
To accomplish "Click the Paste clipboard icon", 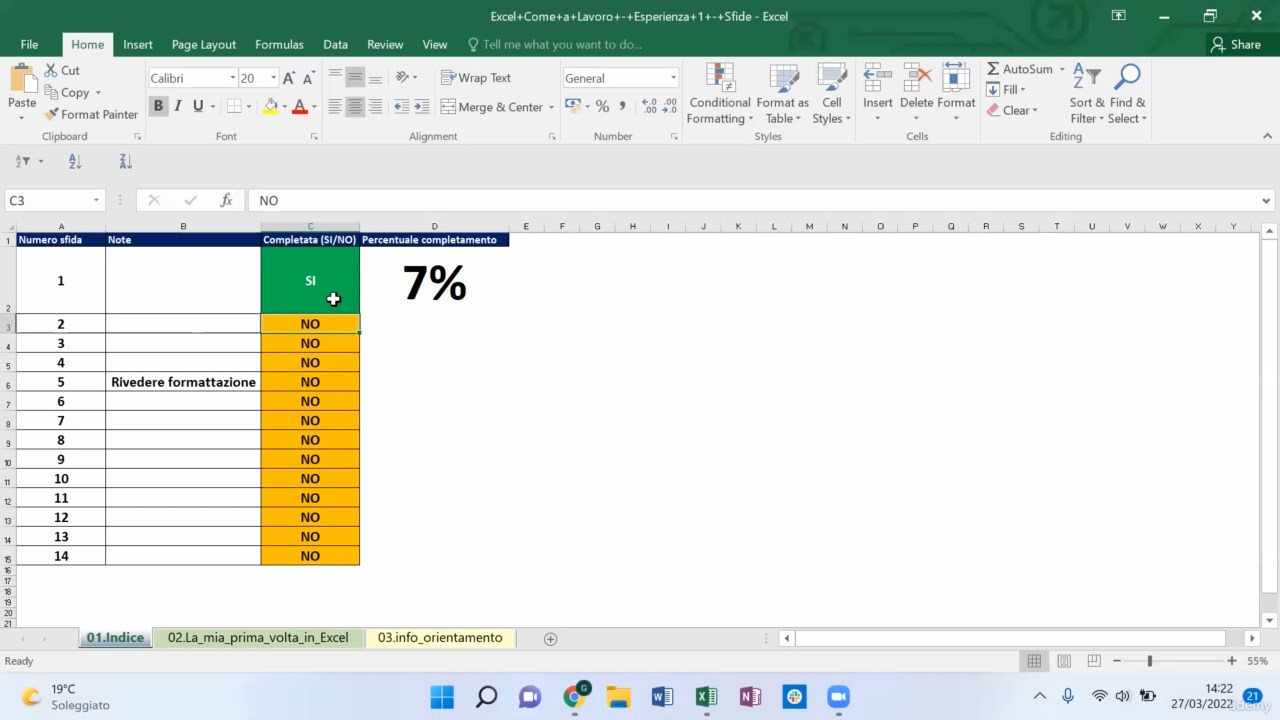I will [22, 78].
